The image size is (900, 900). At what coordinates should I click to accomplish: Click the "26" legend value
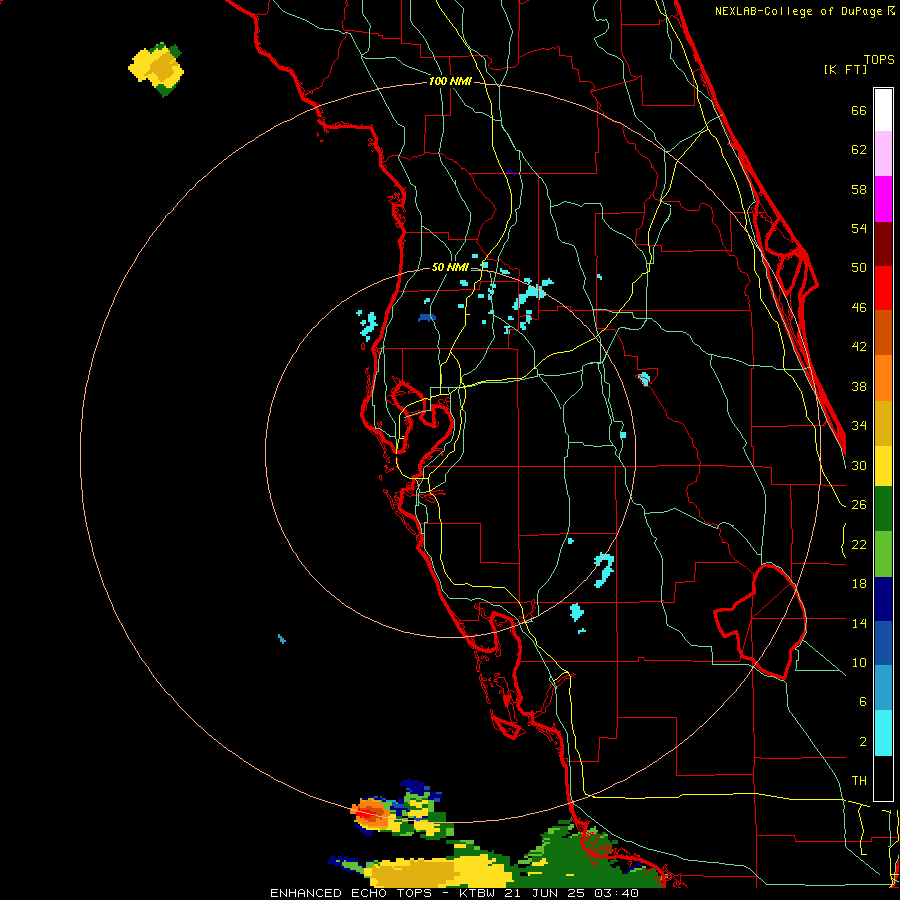[859, 505]
